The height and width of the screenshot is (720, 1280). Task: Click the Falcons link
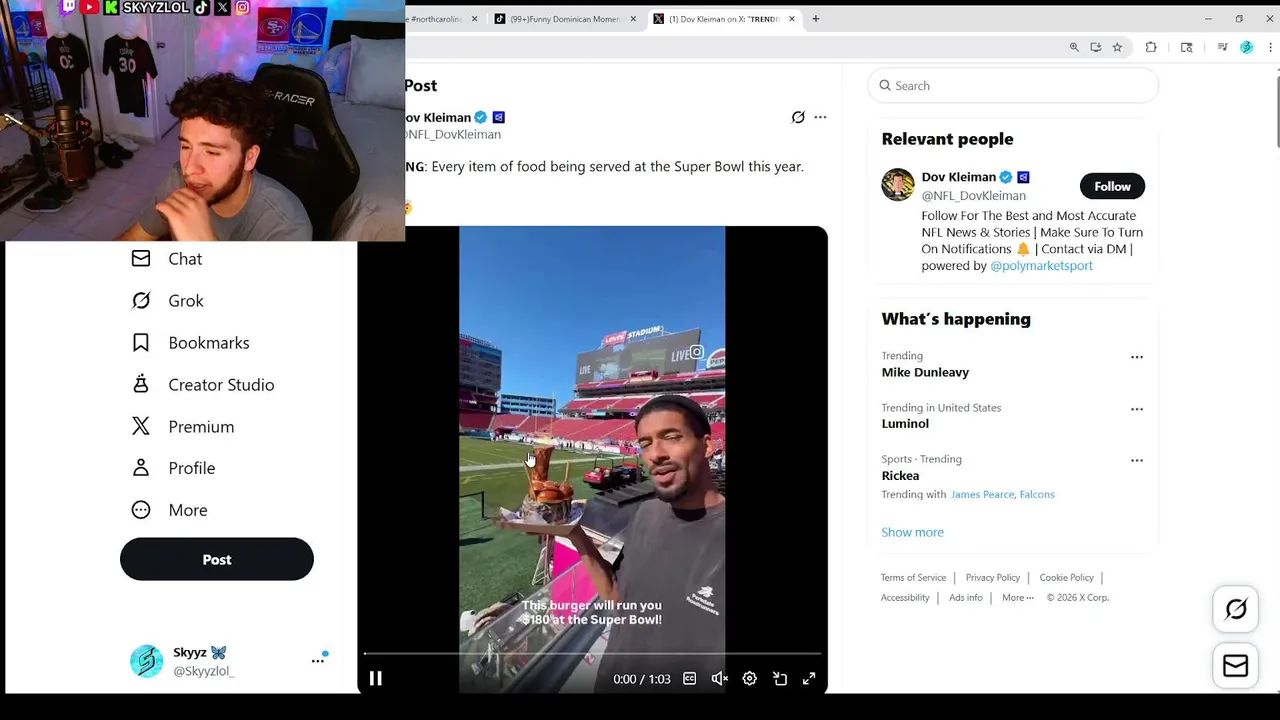tap(1037, 494)
